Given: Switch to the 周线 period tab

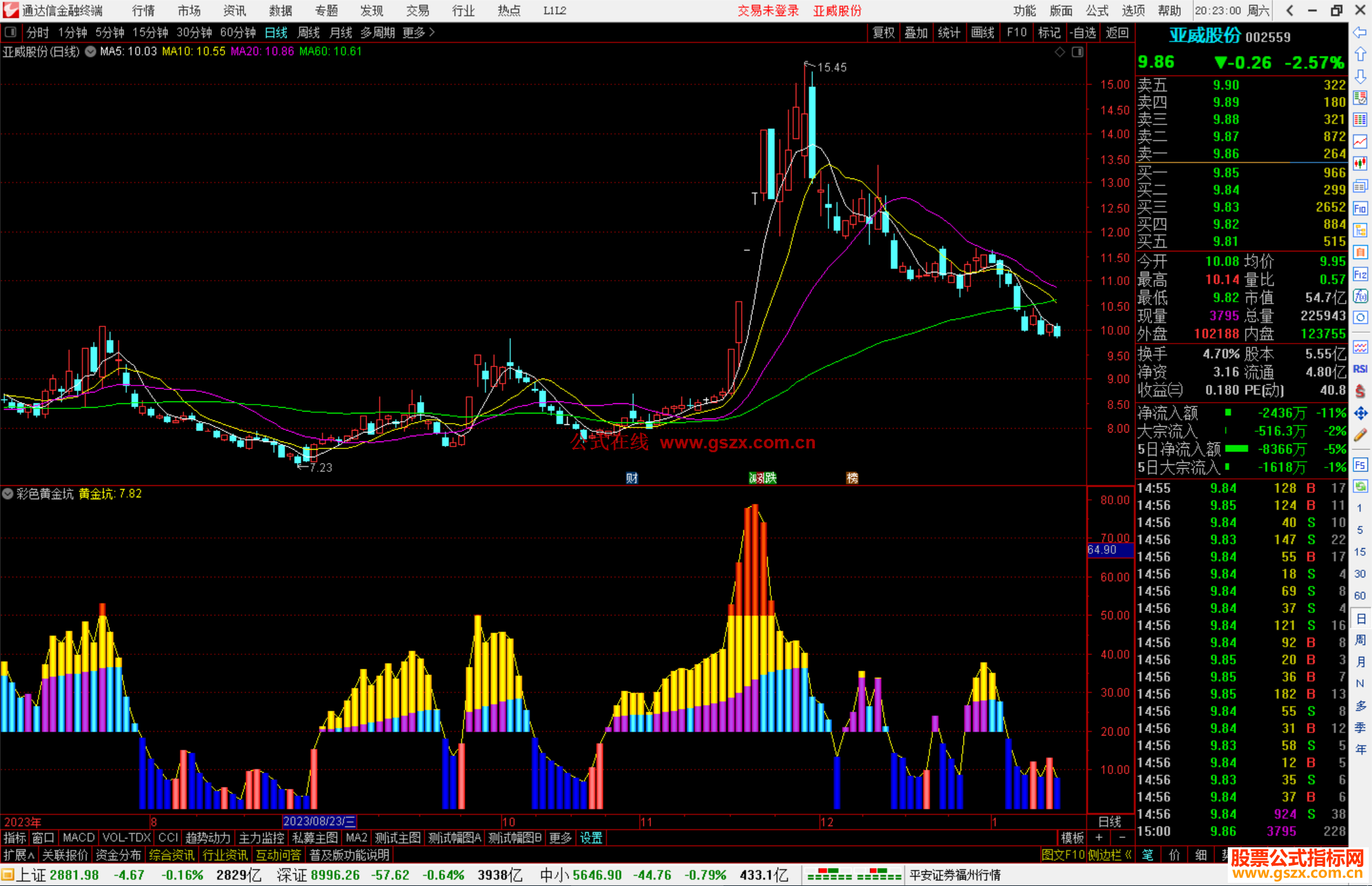Looking at the screenshot, I should (309, 32).
